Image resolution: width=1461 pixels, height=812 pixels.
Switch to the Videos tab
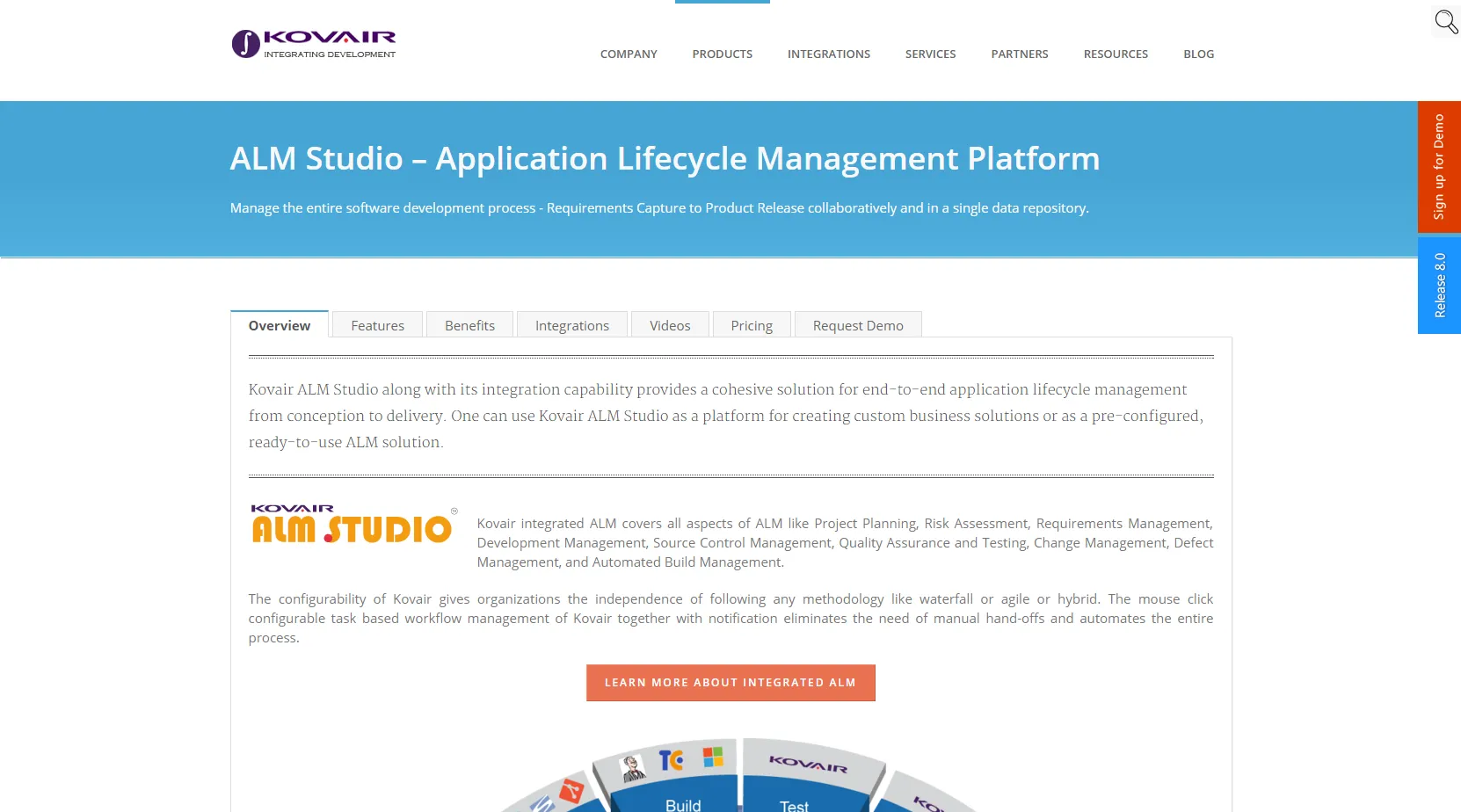(x=670, y=325)
